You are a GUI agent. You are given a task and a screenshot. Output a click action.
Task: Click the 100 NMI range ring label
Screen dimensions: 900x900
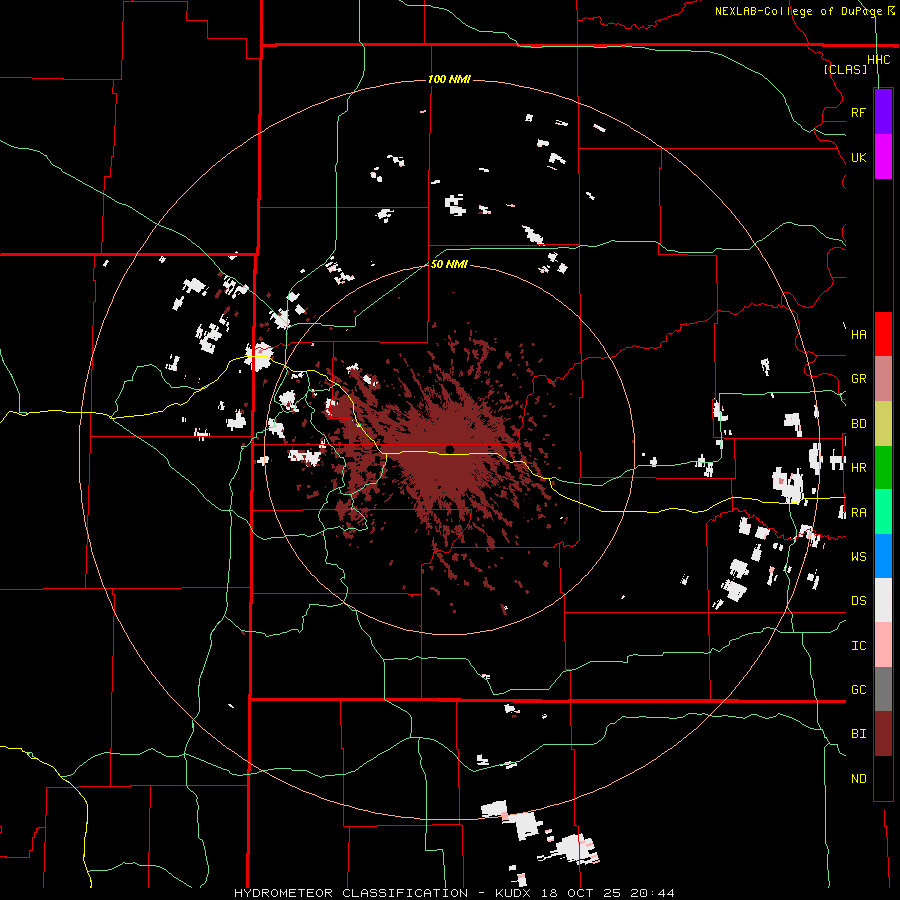click(449, 79)
